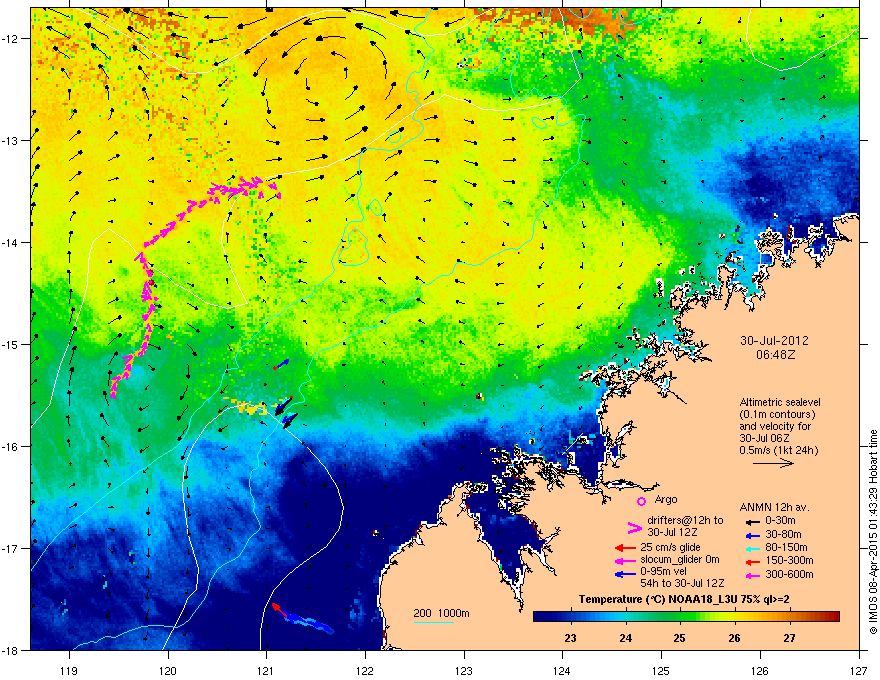
Task: Click the color bar value '25'
Action: tap(680, 638)
